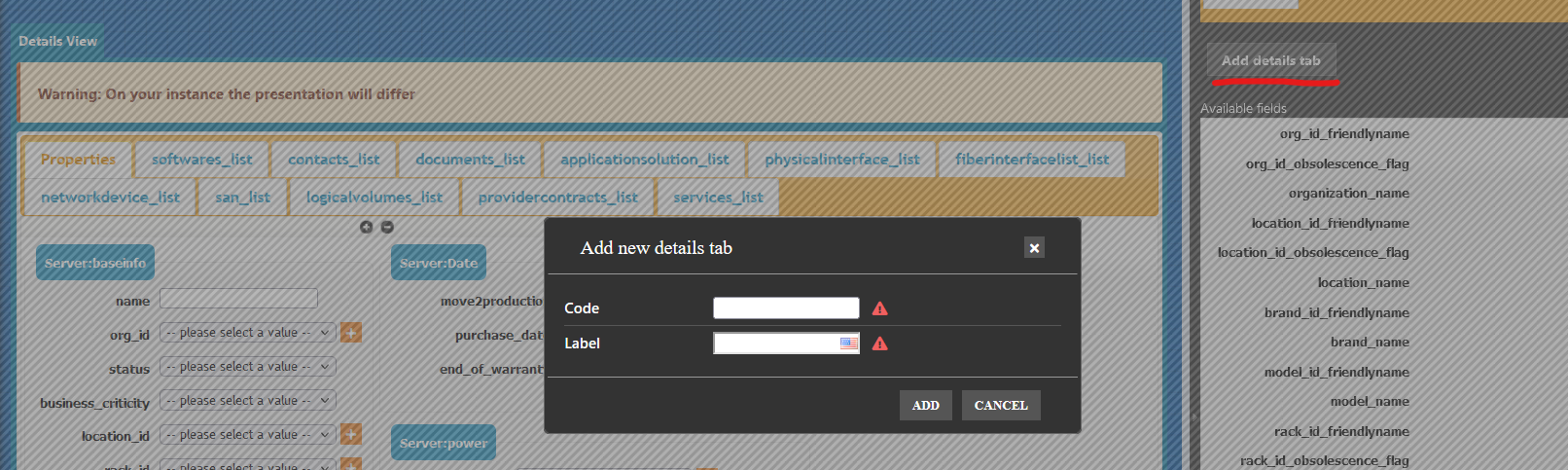This screenshot has height=470, width=1568.
Task: Expand the business_criticity dropdown
Action: pos(247,401)
